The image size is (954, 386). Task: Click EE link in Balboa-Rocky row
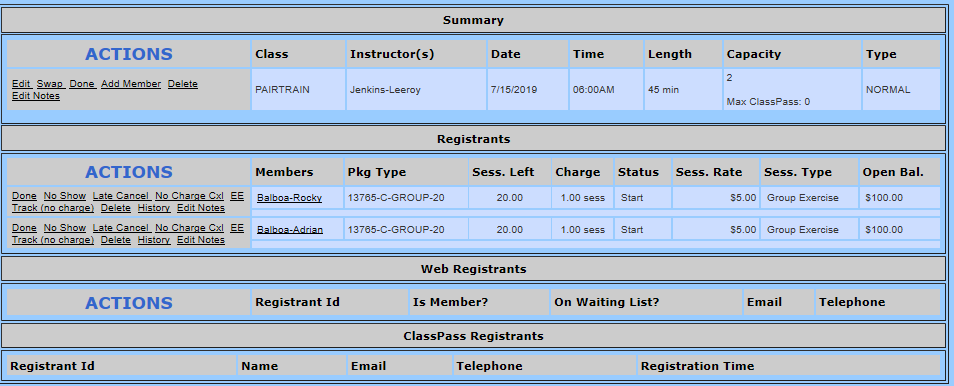[x=237, y=196]
